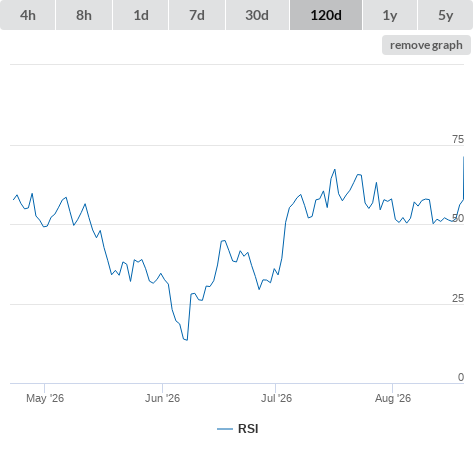The height and width of the screenshot is (455, 474).
Task: Select the 4h time range tab
Action: point(28,15)
